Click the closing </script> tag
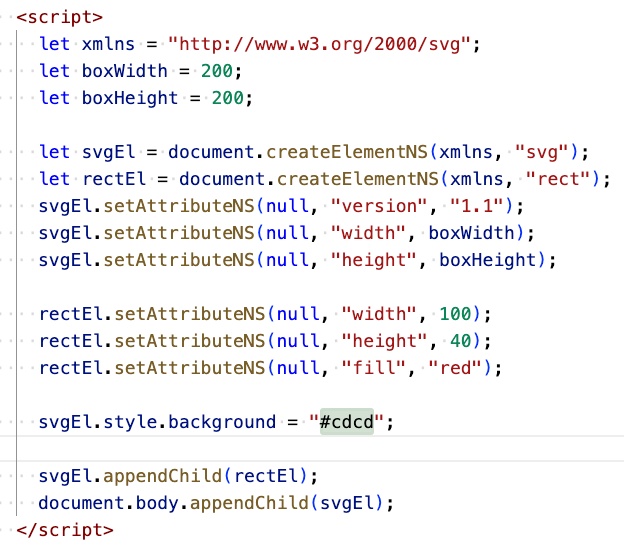The width and height of the screenshot is (624, 545). (65, 530)
